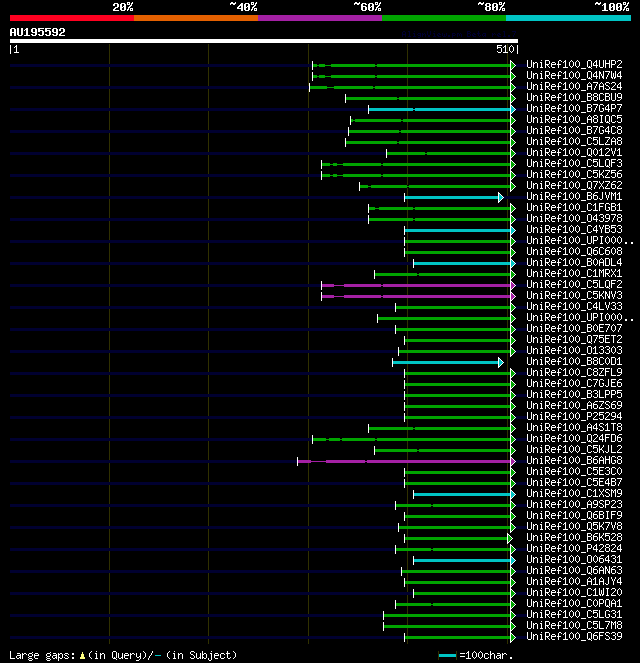Image resolution: width=640 pixels, height=663 pixels.
Task: Select the UniRef100_C1MRX1 label
Action: click(x=574, y=273)
